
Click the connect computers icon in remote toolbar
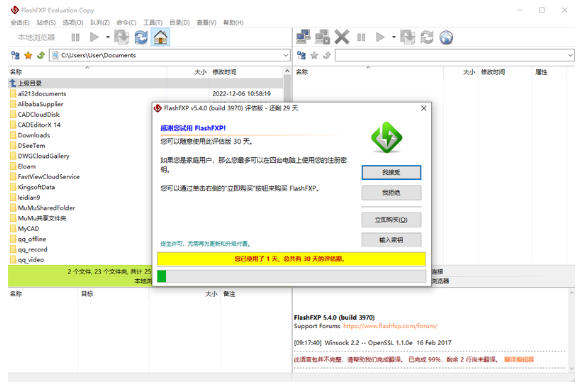[x=304, y=37]
